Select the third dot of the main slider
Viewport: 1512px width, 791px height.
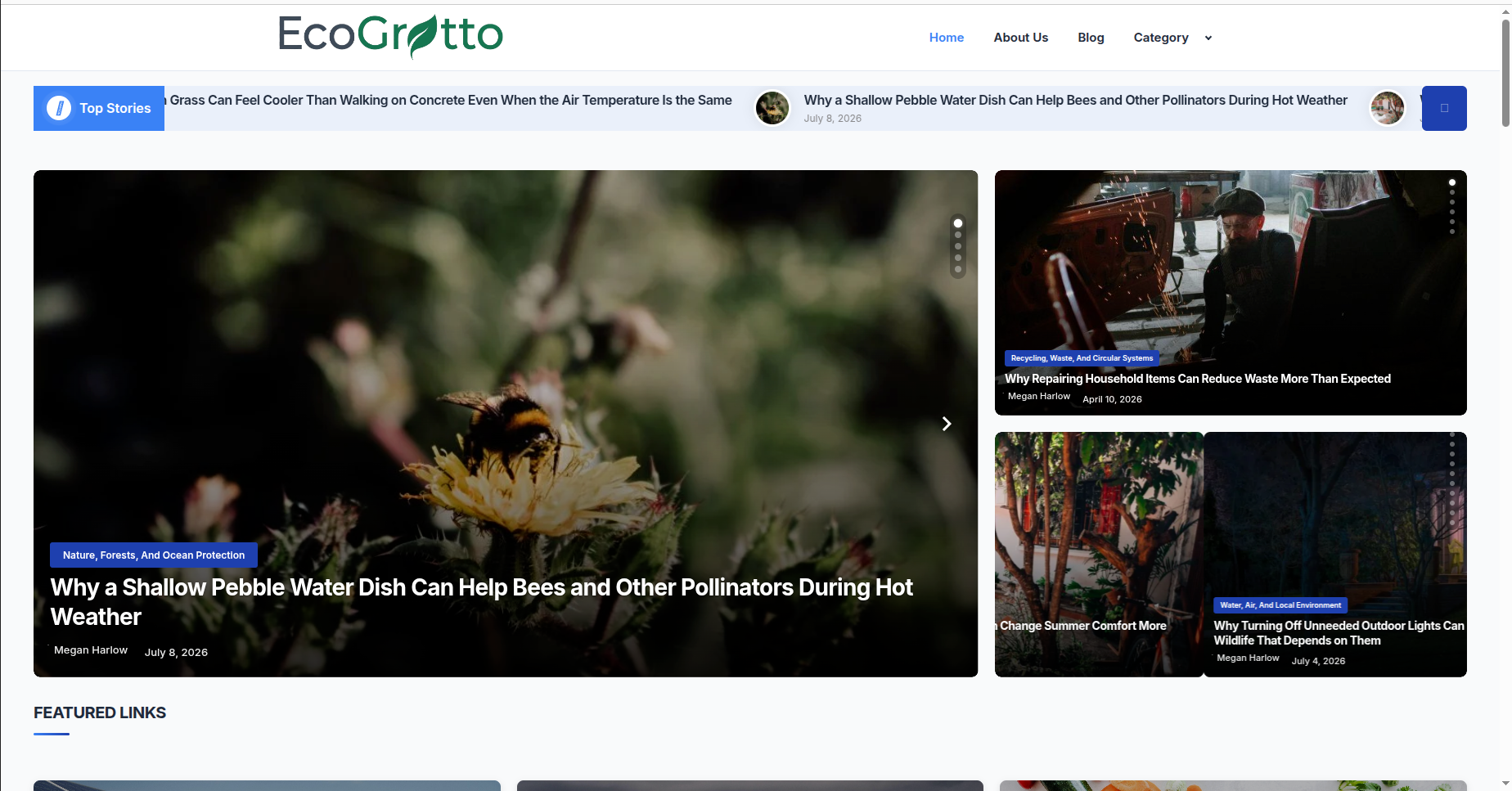pyautogui.click(x=958, y=246)
